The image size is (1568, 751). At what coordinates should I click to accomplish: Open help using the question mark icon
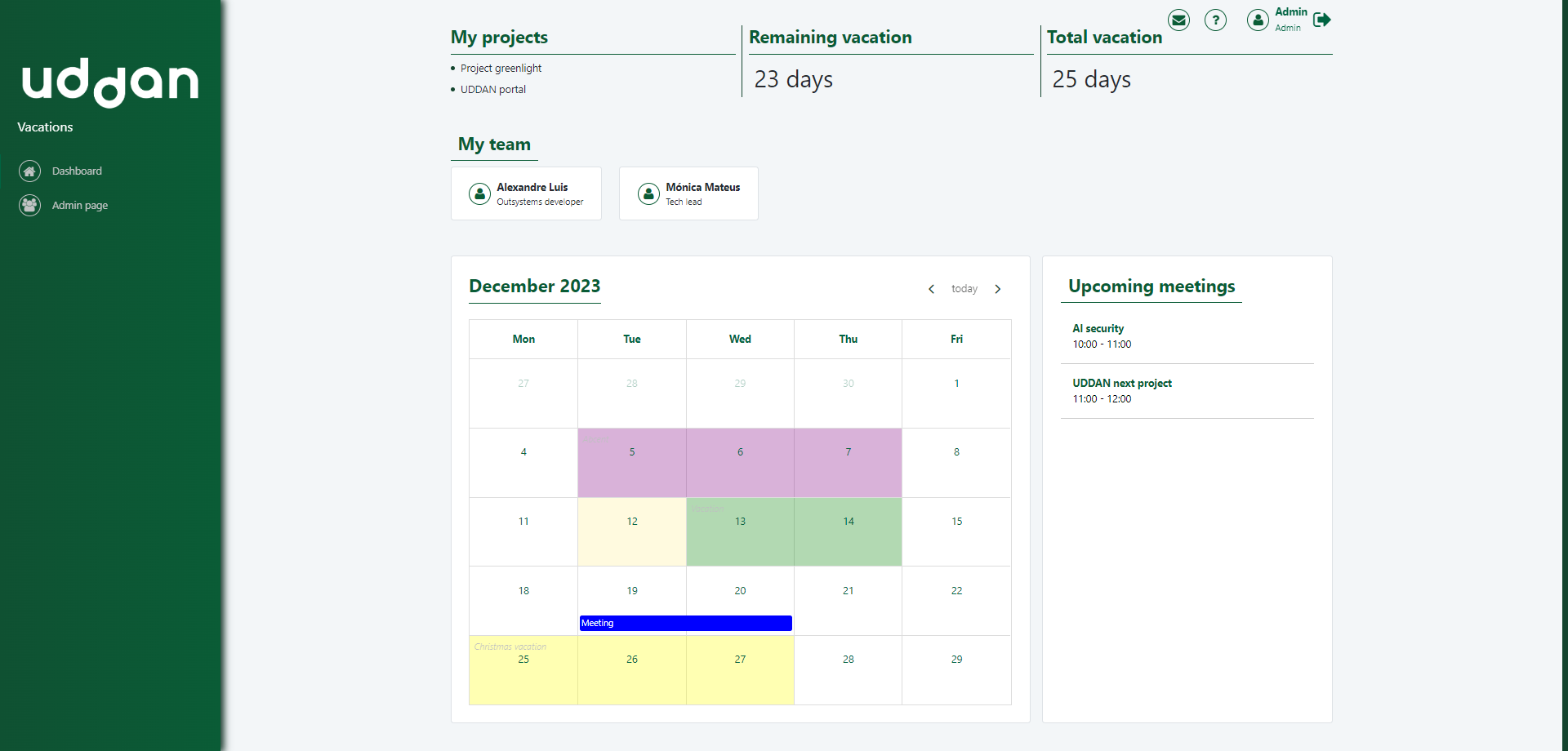point(1215,20)
